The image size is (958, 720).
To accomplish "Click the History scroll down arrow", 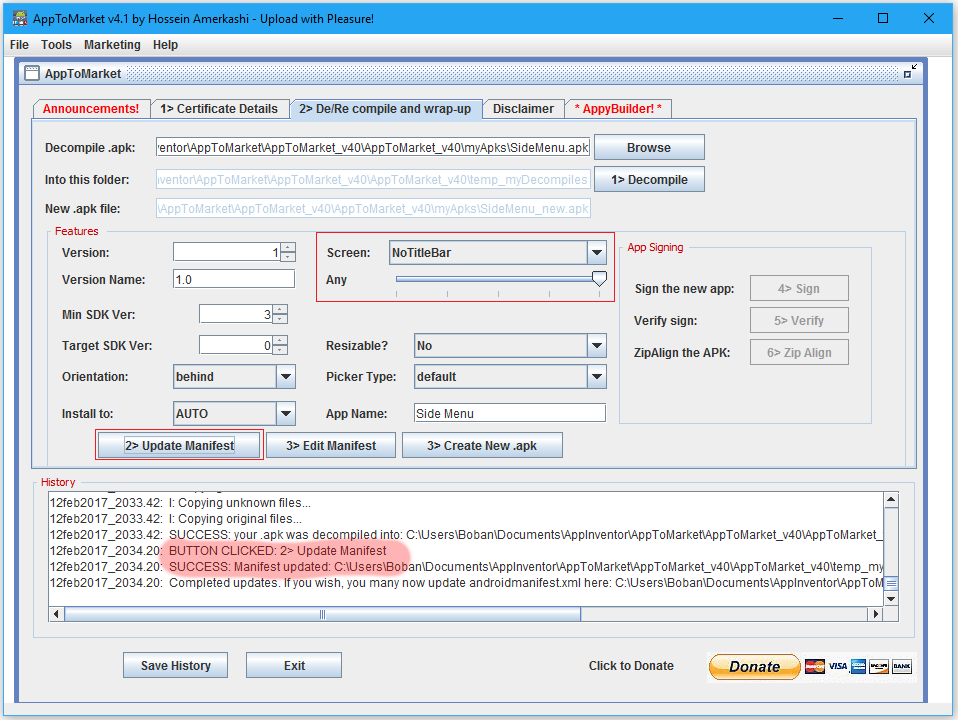I will tap(891, 598).
